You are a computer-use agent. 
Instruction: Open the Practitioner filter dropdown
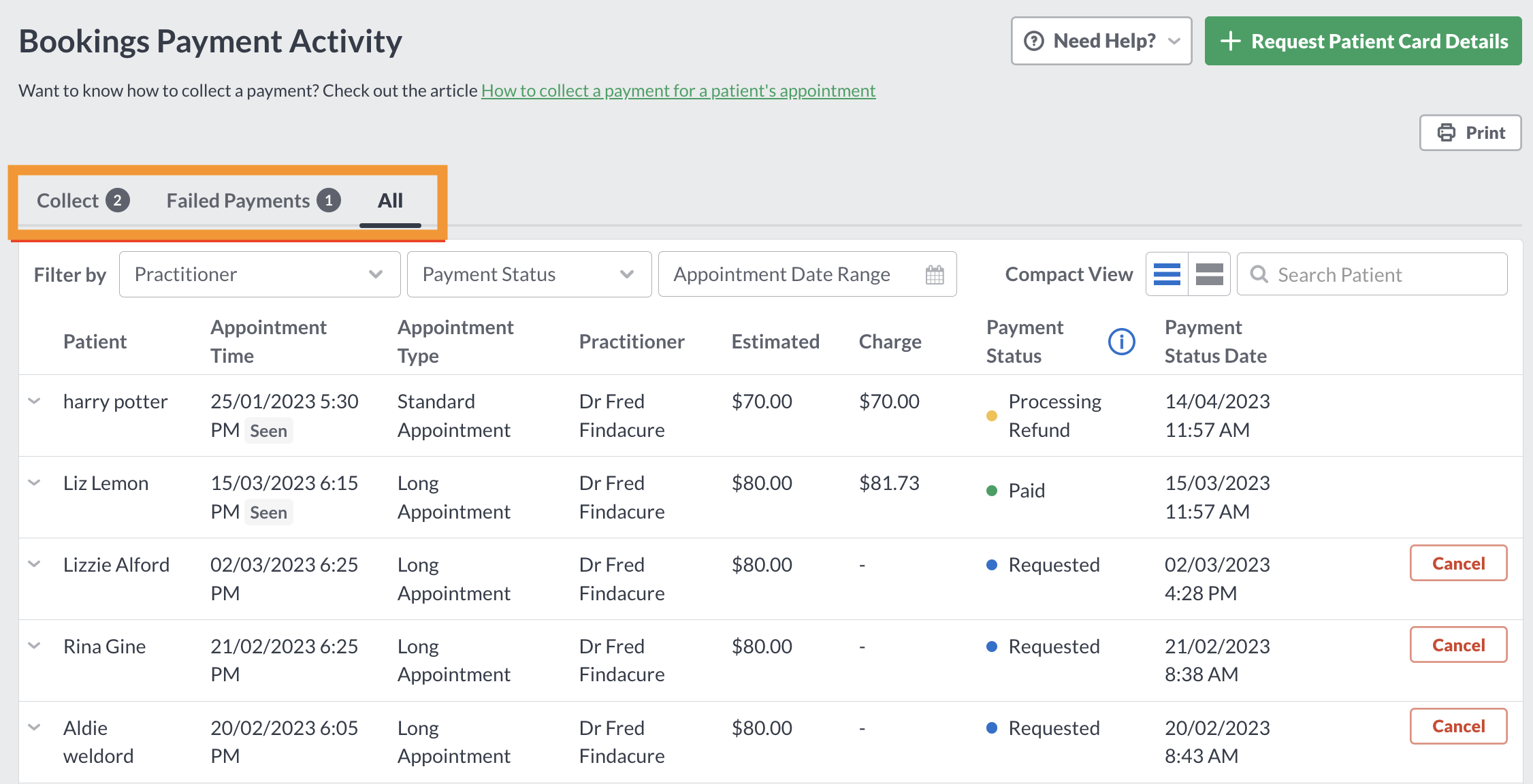coord(259,274)
